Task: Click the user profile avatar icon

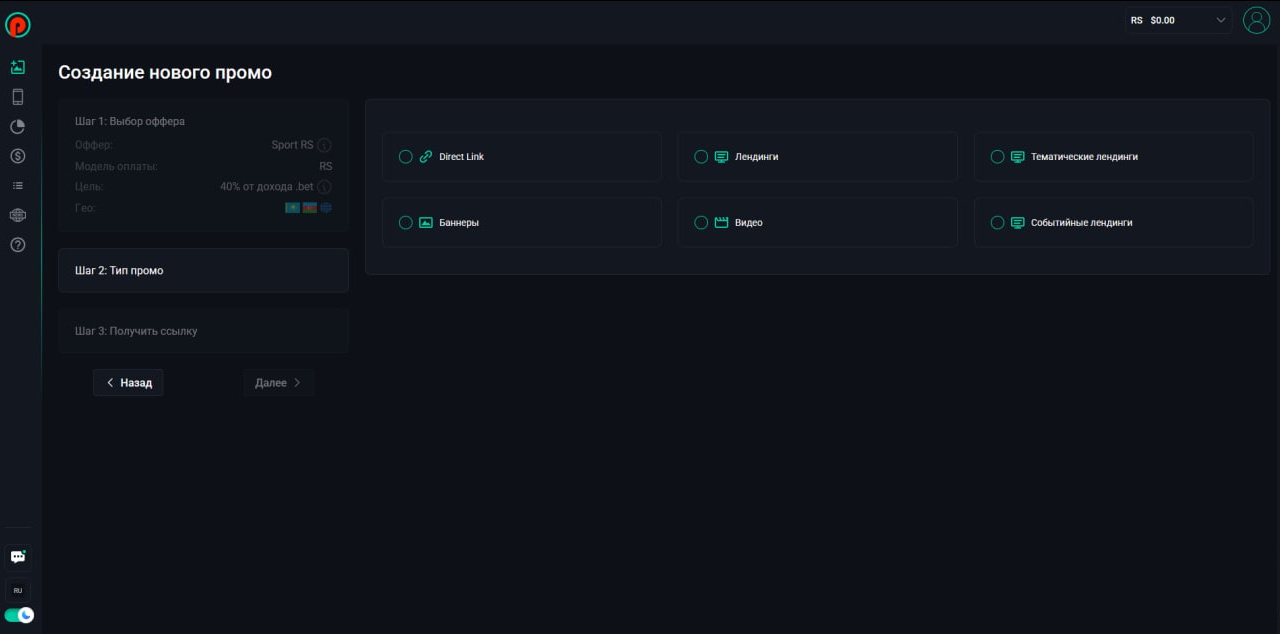Action: pos(1256,20)
